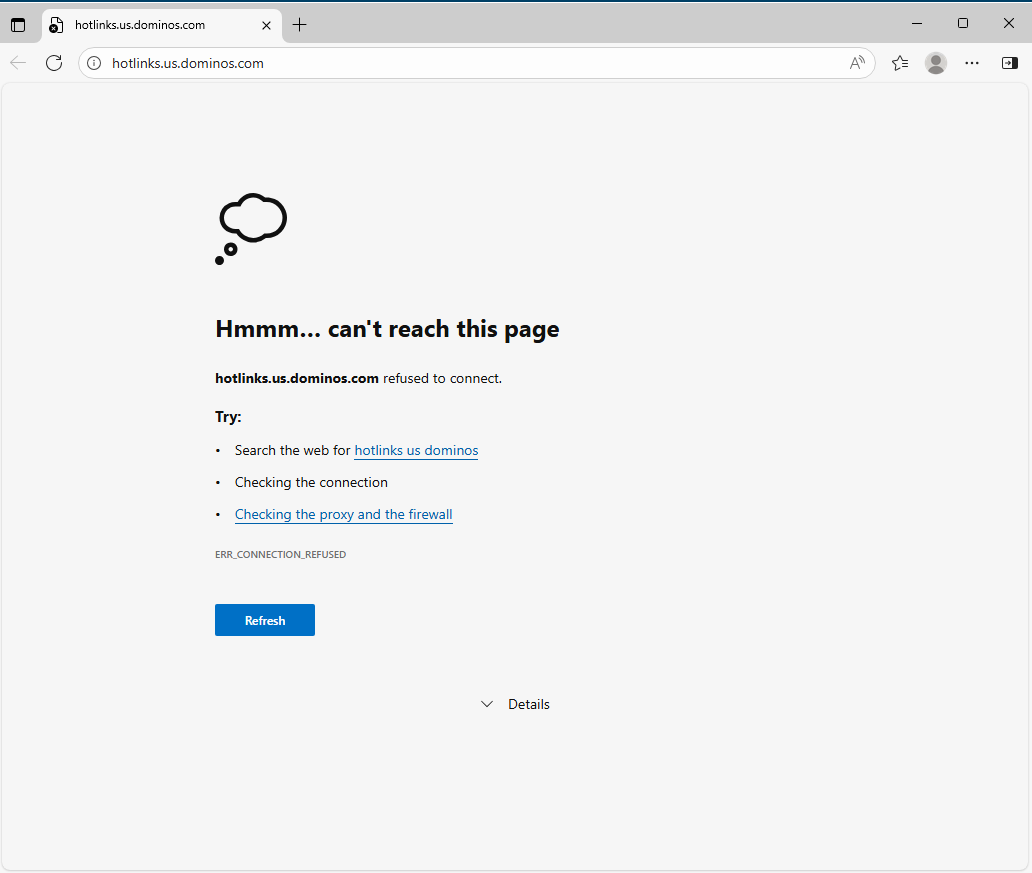Image resolution: width=1032 pixels, height=873 pixels.
Task: Maximize the browser window
Action: pos(963,23)
